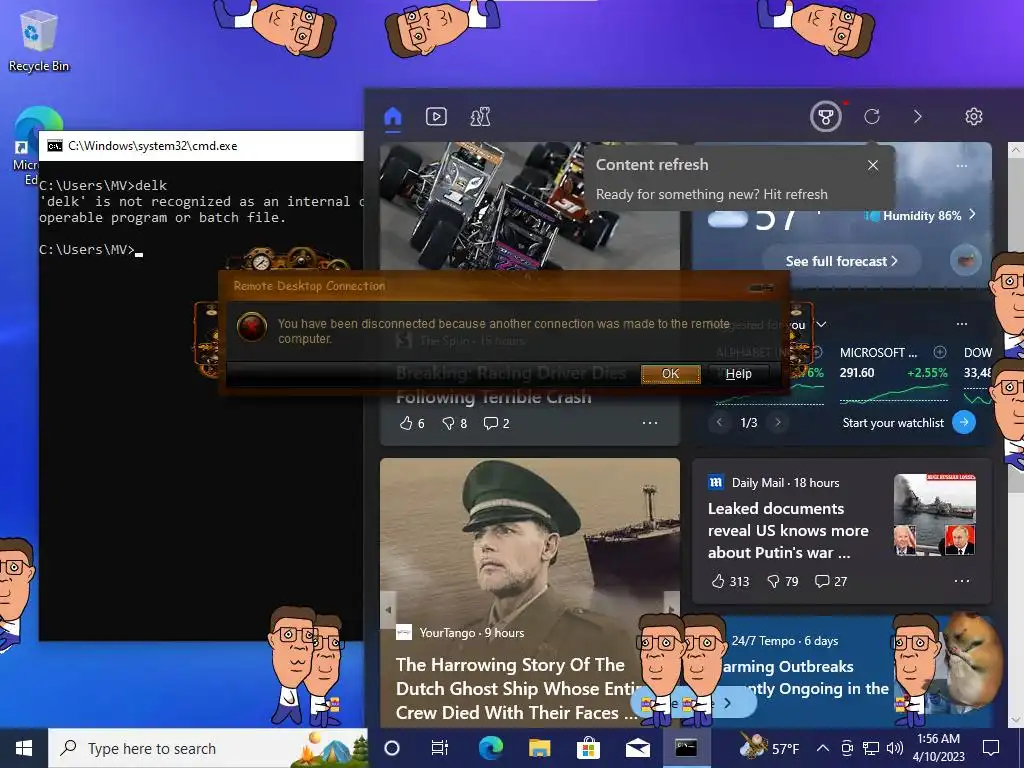Open Task View on taskbar

pos(440,748)
